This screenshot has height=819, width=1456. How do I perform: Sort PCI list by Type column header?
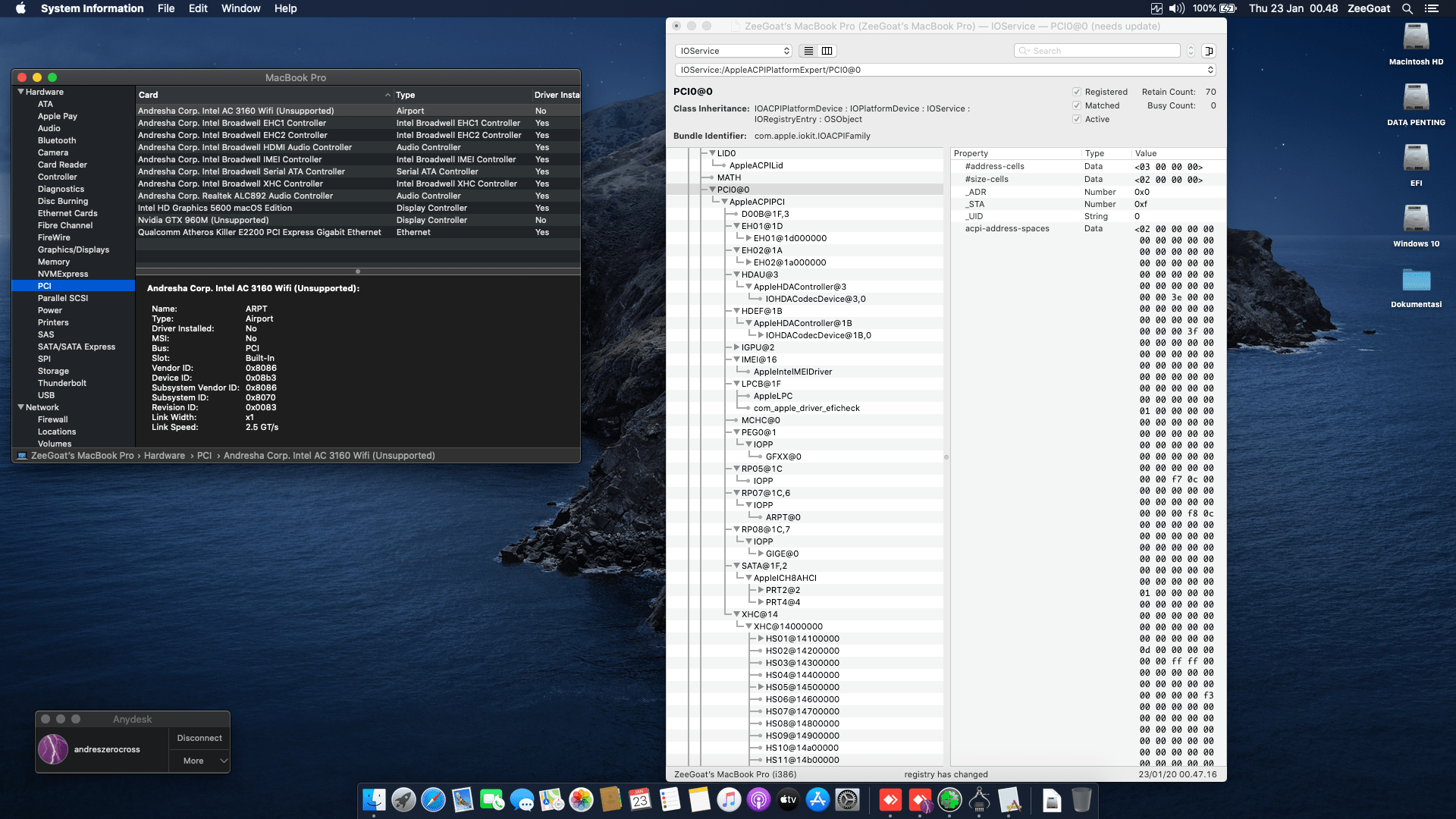[463, 95]
